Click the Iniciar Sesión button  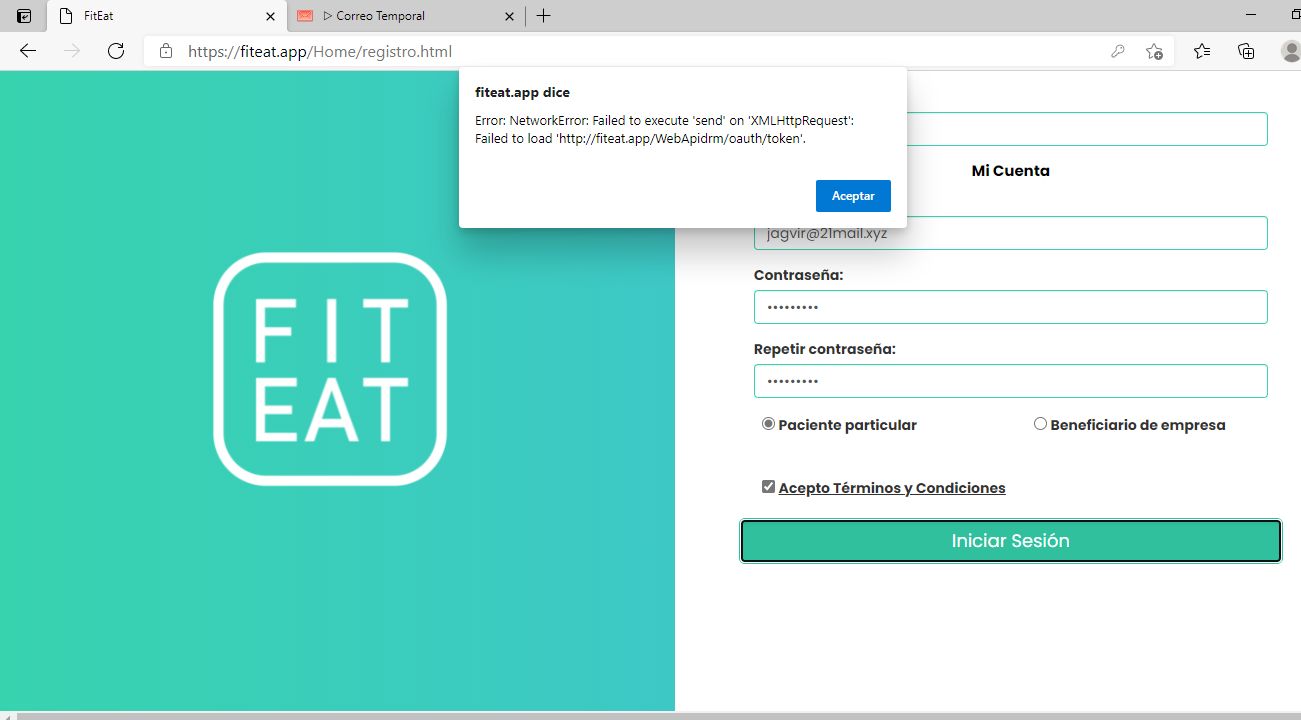click(x=1010, y=541)
